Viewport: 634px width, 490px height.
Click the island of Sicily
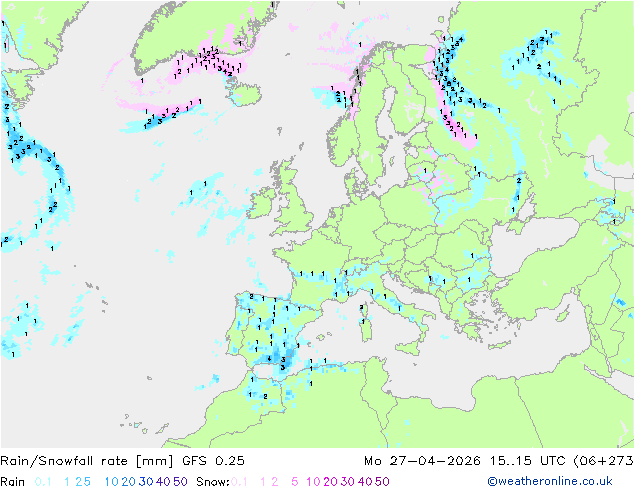pos(410,348)
